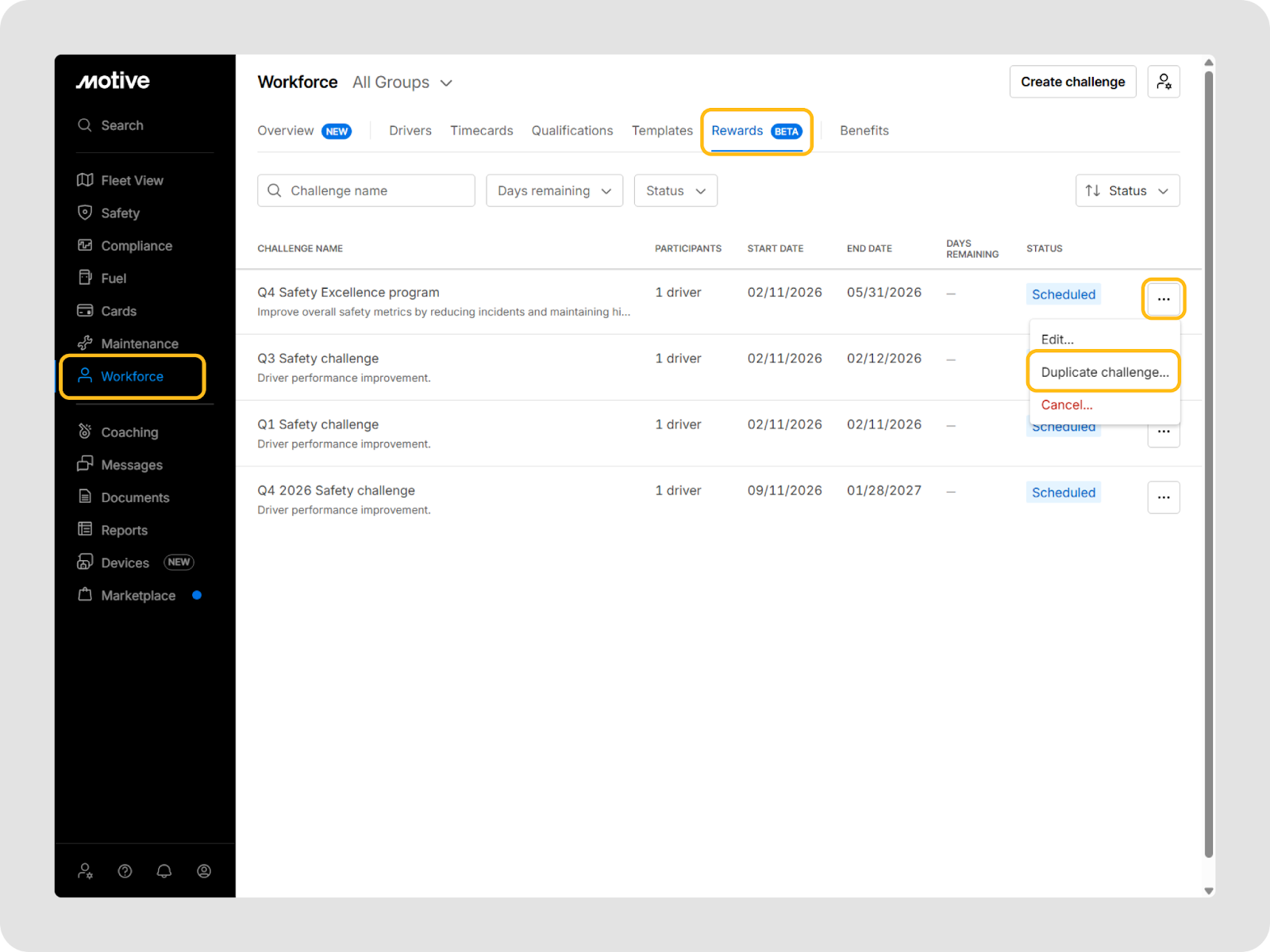Open more options for Q4 2026 Safety challenge
The height and width of the screenshot is (952, 1270).
[x=1163, y=497]
